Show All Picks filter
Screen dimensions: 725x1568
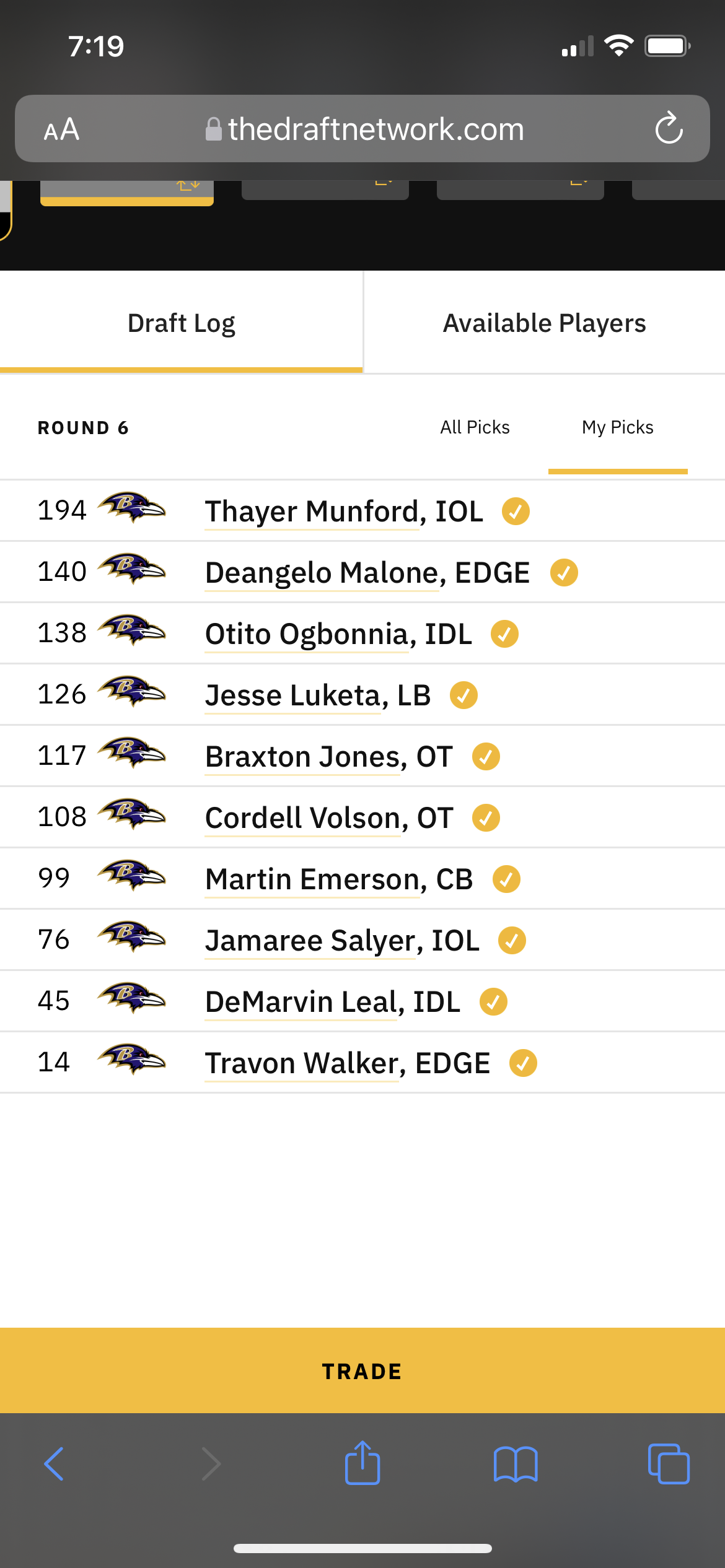[475, 427]
